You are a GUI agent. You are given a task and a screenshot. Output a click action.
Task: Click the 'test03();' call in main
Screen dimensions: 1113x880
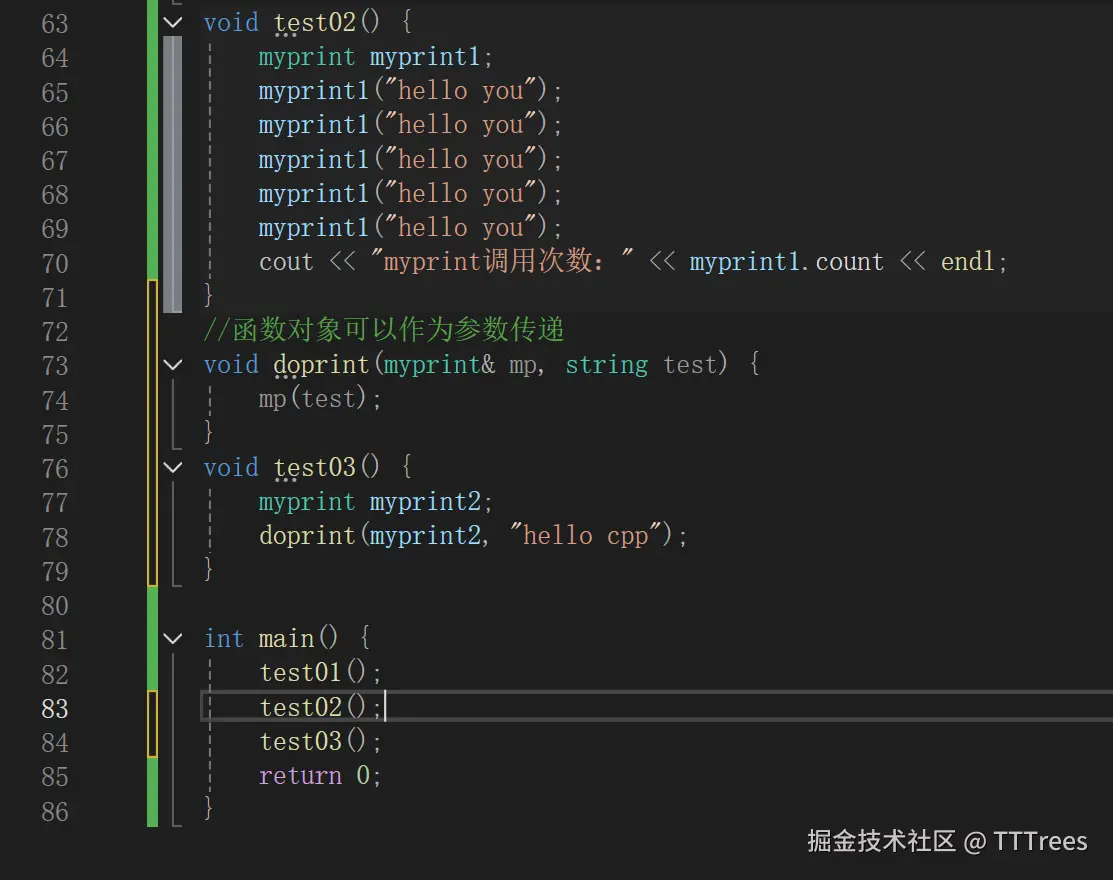320,742
